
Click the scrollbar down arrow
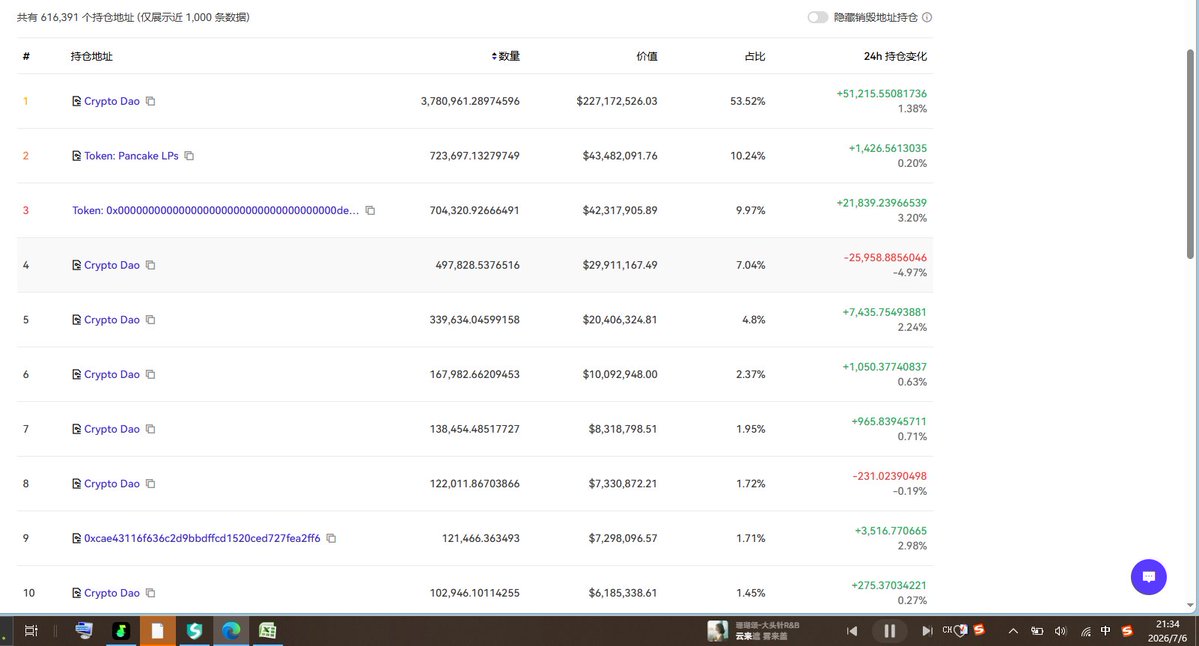click(1190, 605)
